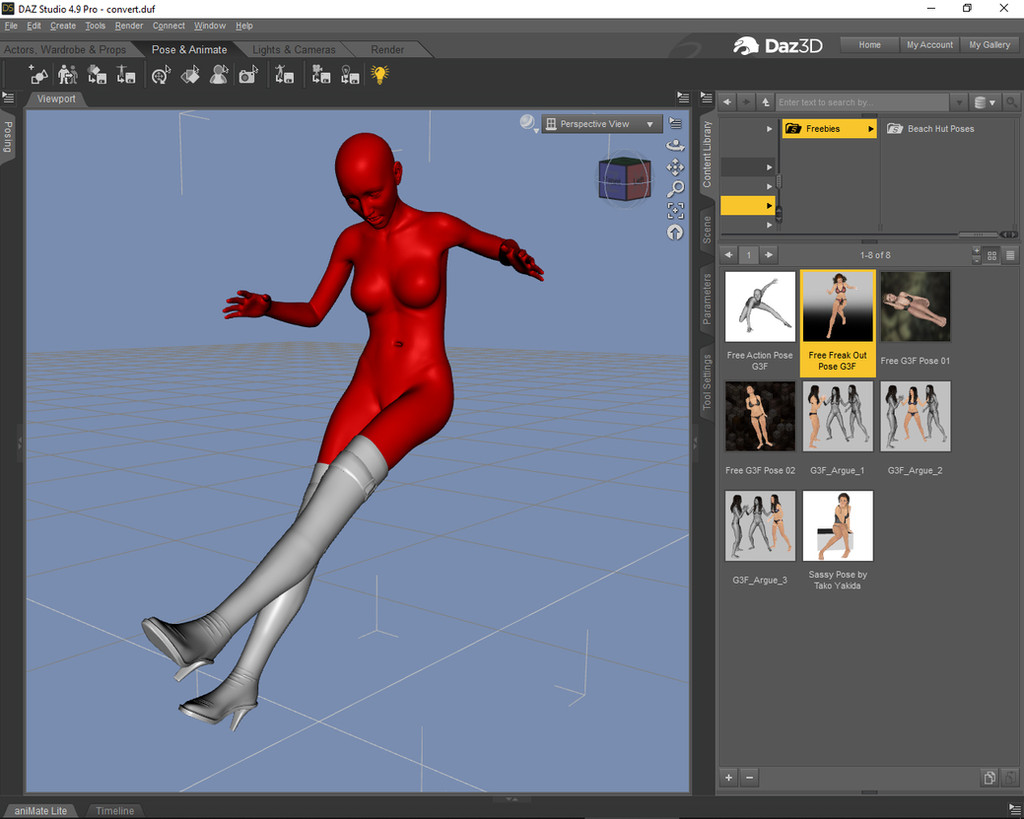
Task: Open the Posing side tab
Action: tap(8, 136)
